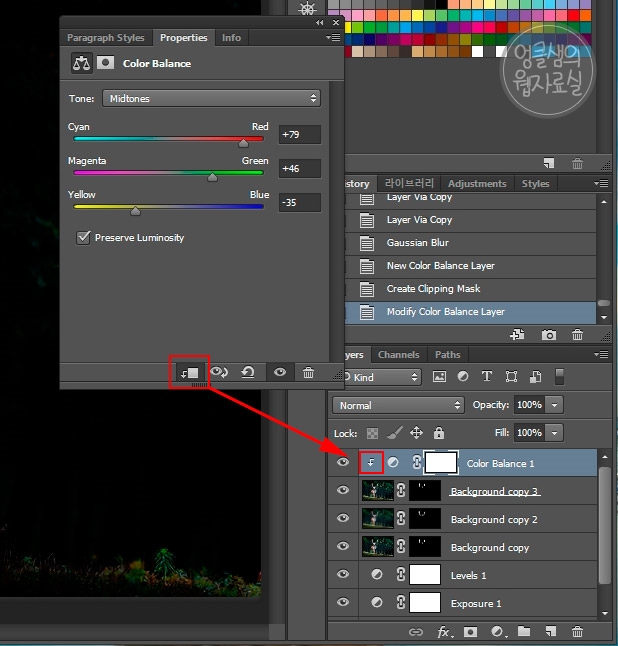Hide the Background copy 3 layer
618x646 pixels.
tap(343, 490)
